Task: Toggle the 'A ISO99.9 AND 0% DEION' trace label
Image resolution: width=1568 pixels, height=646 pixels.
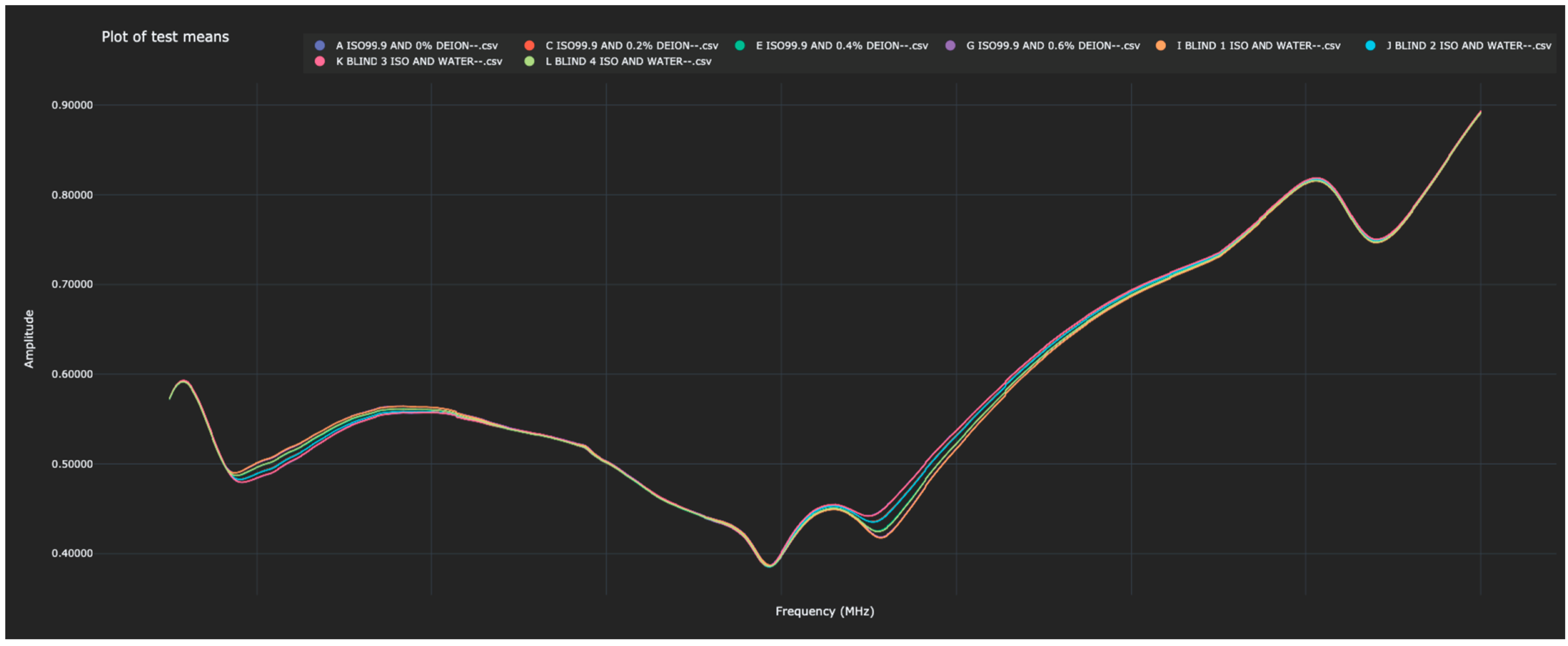Action: point(417,45)
